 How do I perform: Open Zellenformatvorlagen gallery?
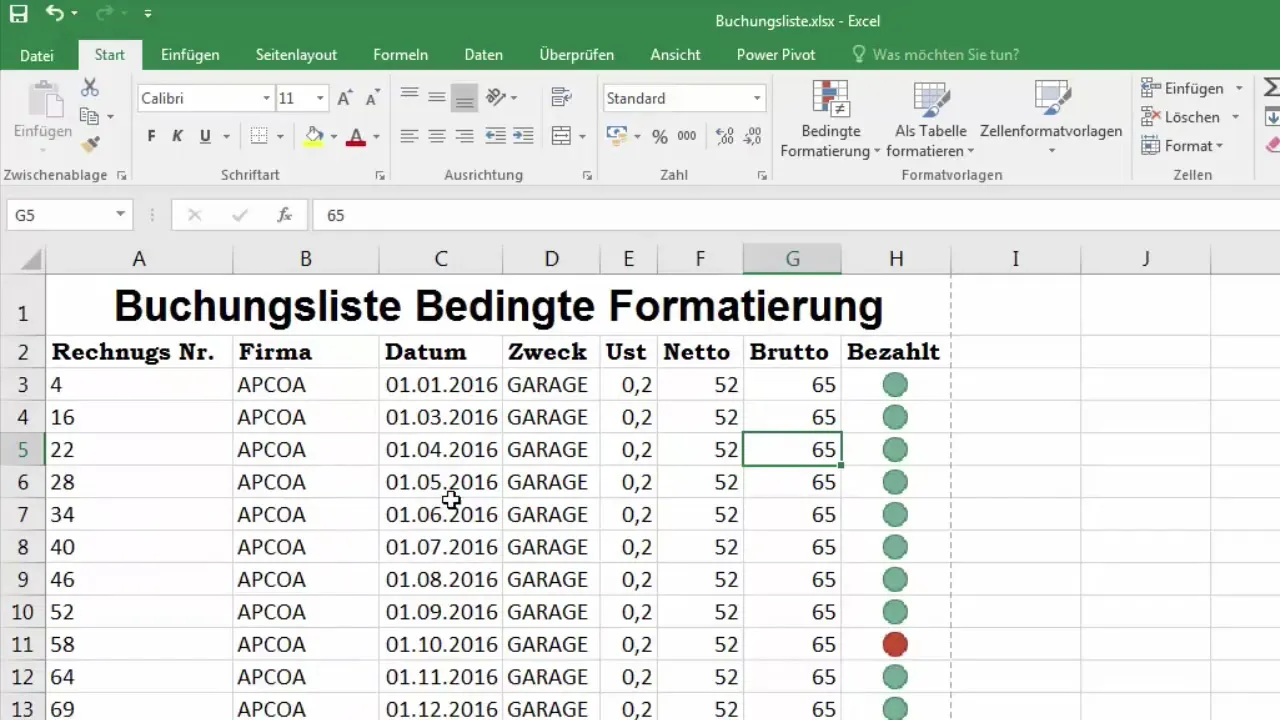[x=1051, y=118]
